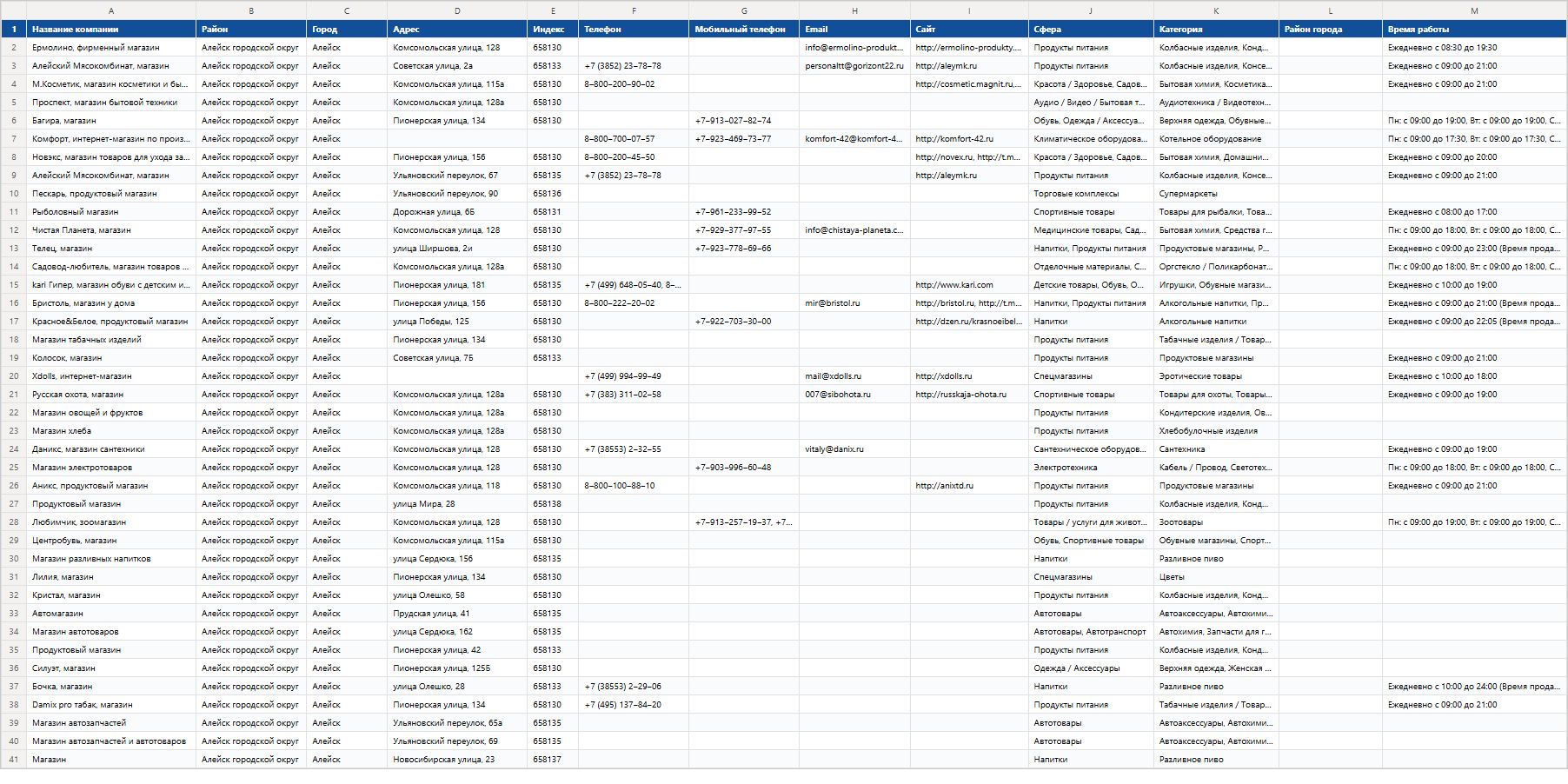
Task: Select the cell 'mir@bristol.ru'
Action: coord(854,303)
